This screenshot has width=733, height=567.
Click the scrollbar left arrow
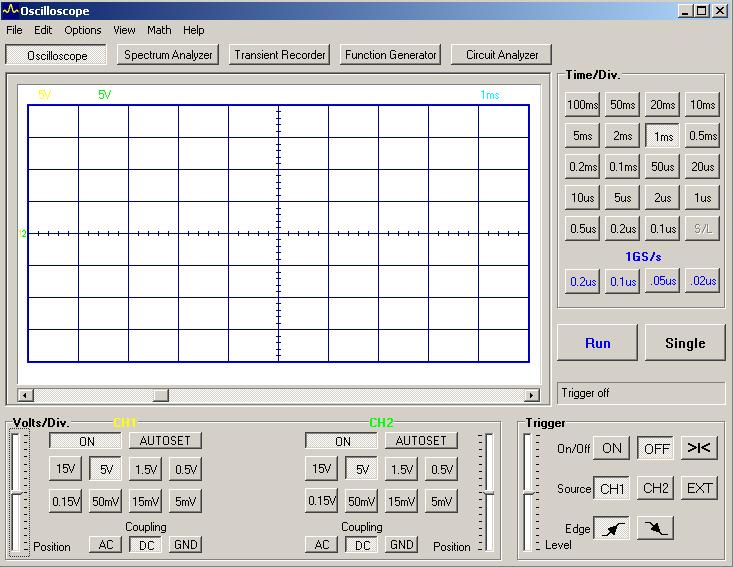coord(25,395)
